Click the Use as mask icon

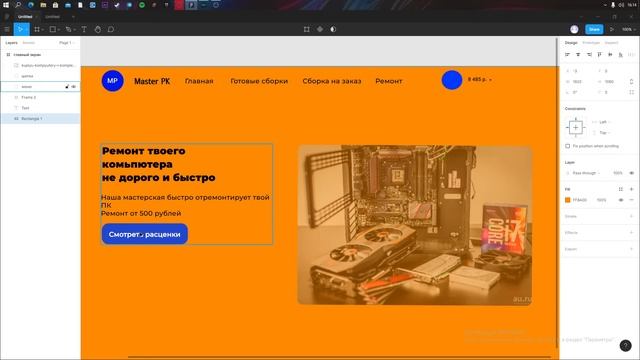333,29
